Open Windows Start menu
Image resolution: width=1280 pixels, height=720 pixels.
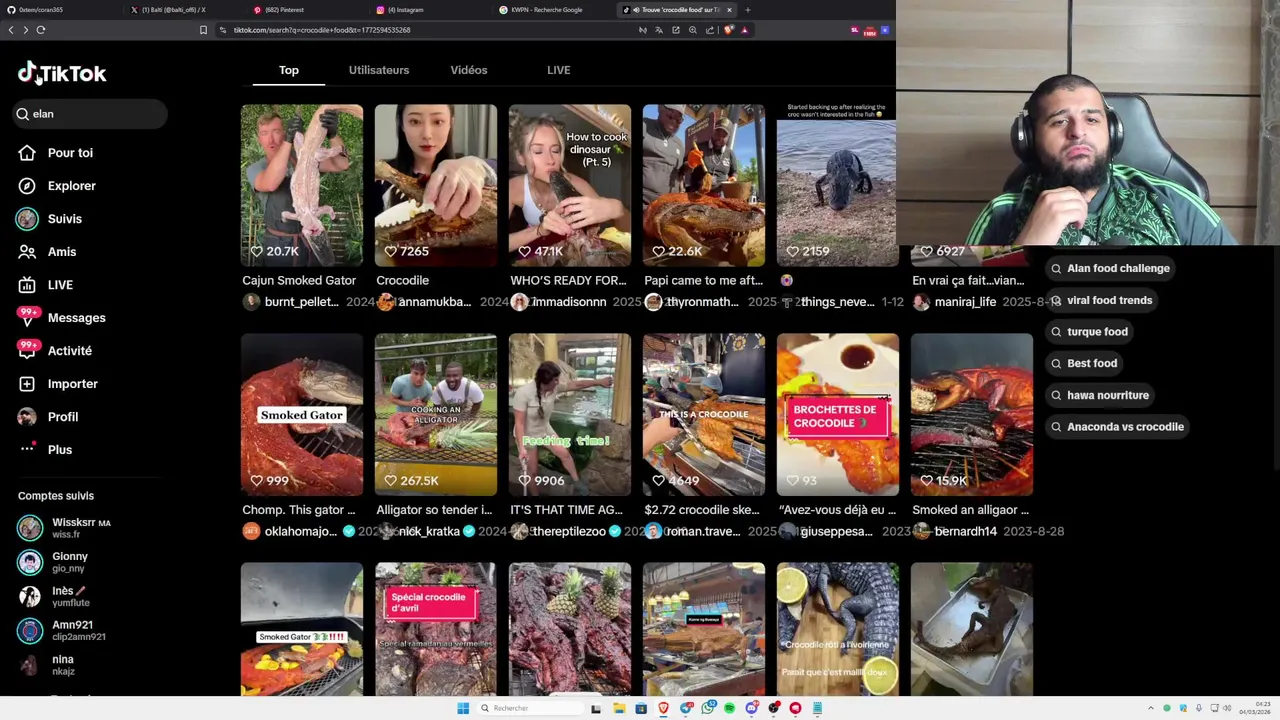(463, 708)
